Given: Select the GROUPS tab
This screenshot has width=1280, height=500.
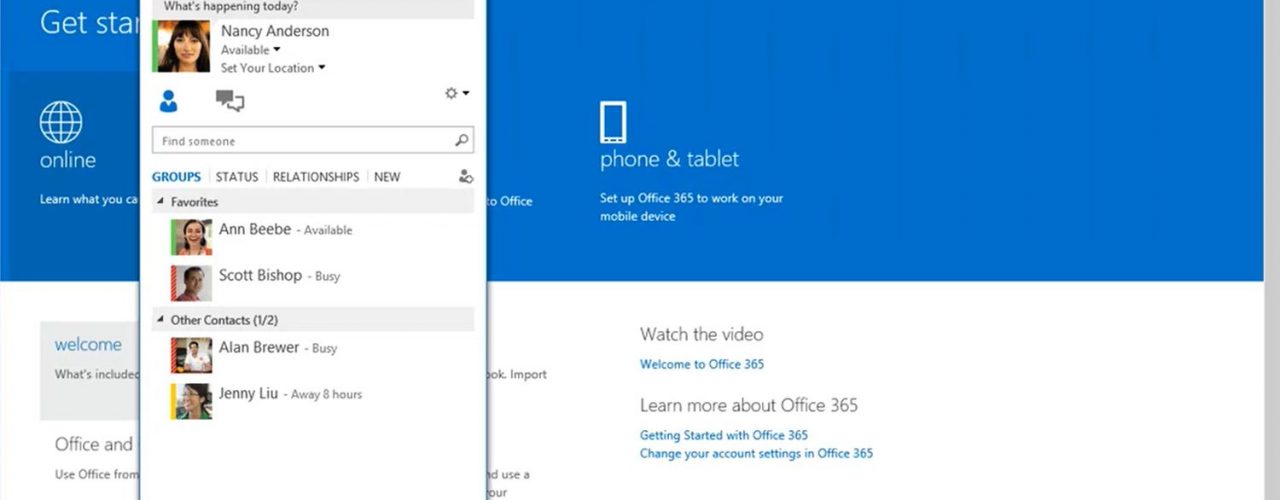Looking at the screenshot, I should click(x=176, y=177).
